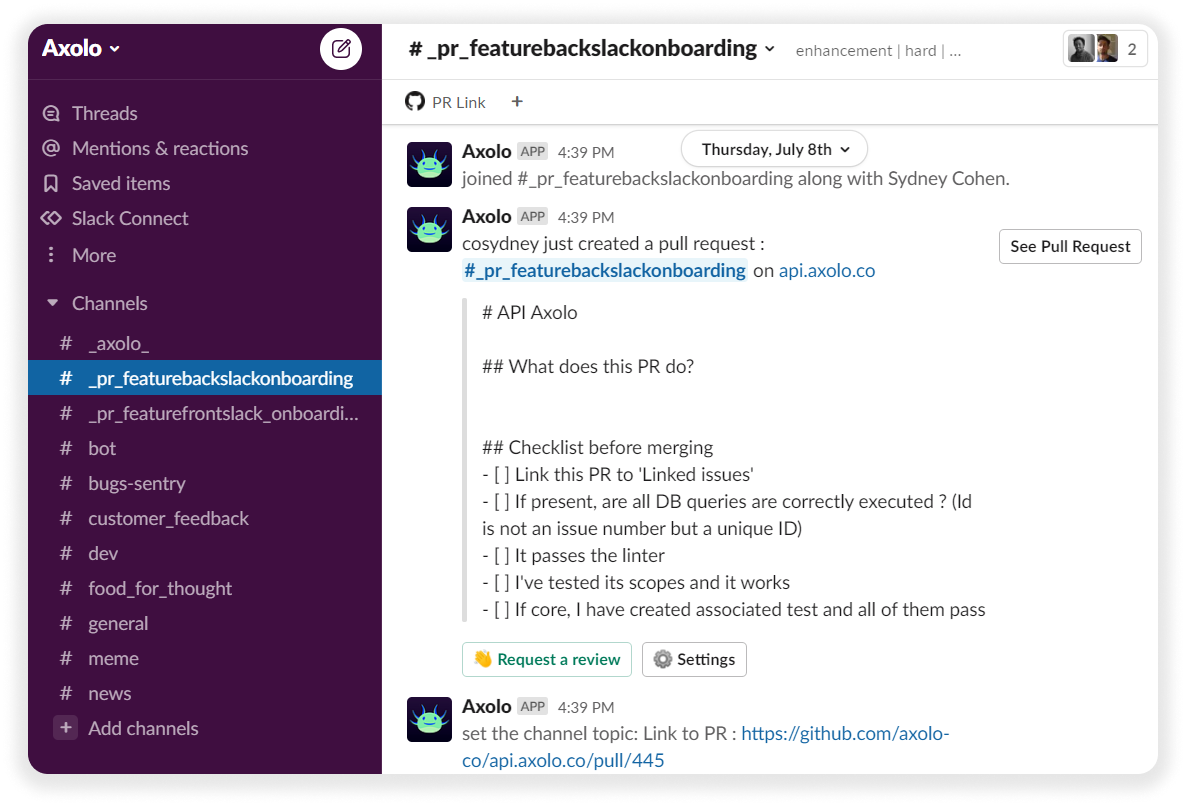Click Add channels
Viewport: 1186px width, 806px height.
pyautogui.click(x=143, y=729)
